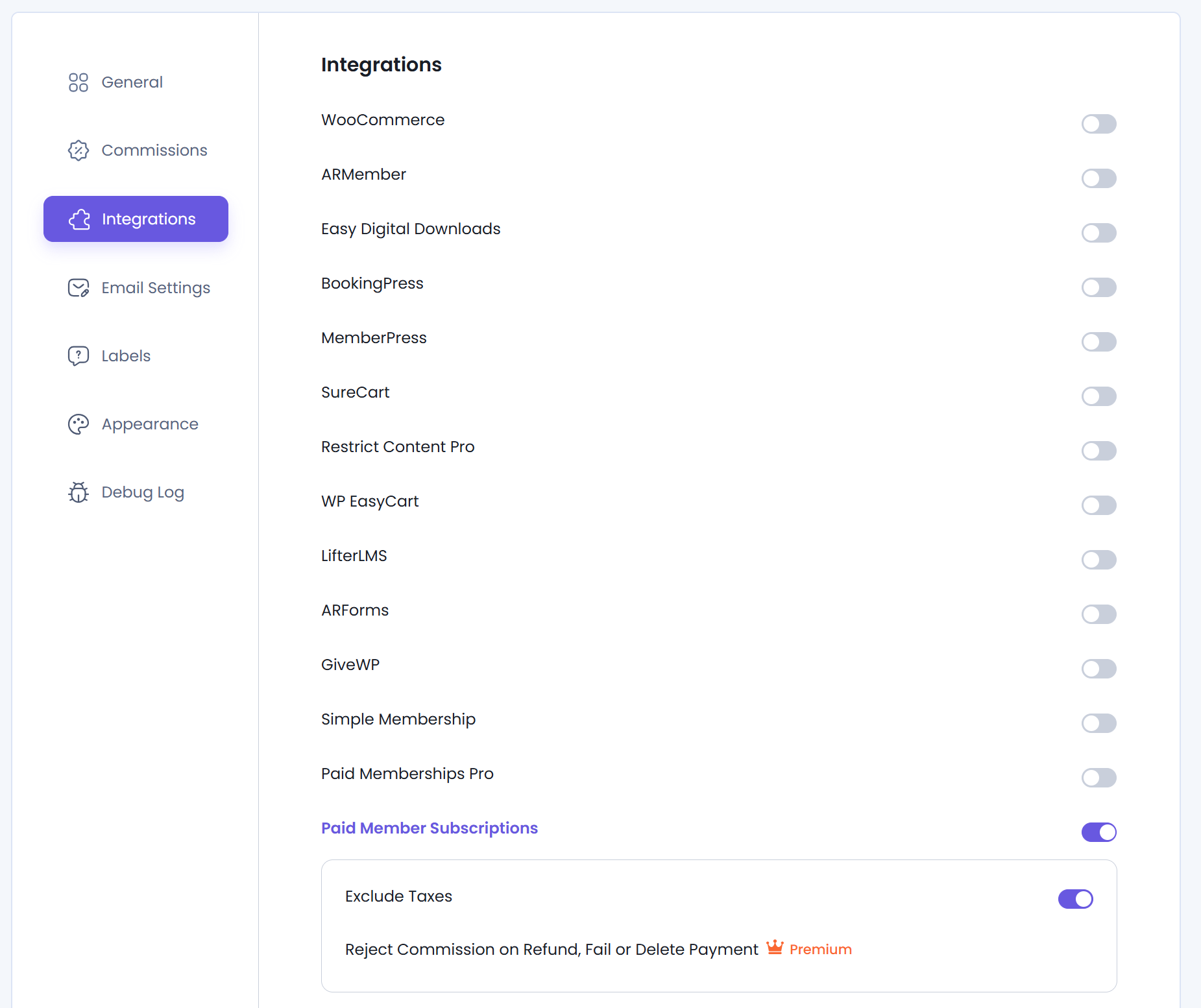Click the Labels question bubble icon
The image size is (1201, 1008).
point(79,356)
